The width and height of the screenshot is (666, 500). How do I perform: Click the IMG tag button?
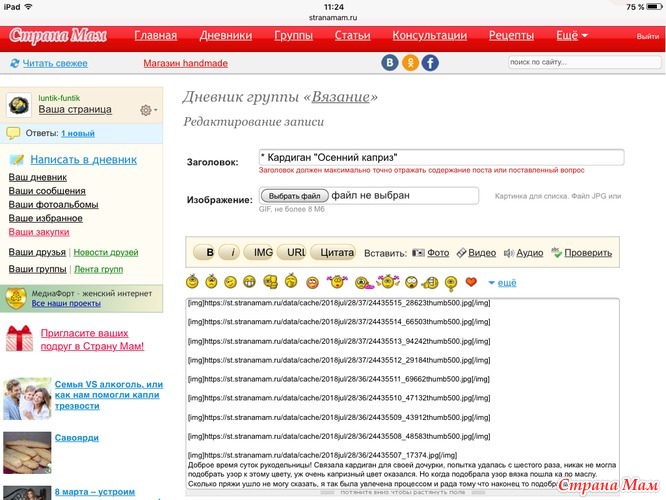[x=260, y=252]
